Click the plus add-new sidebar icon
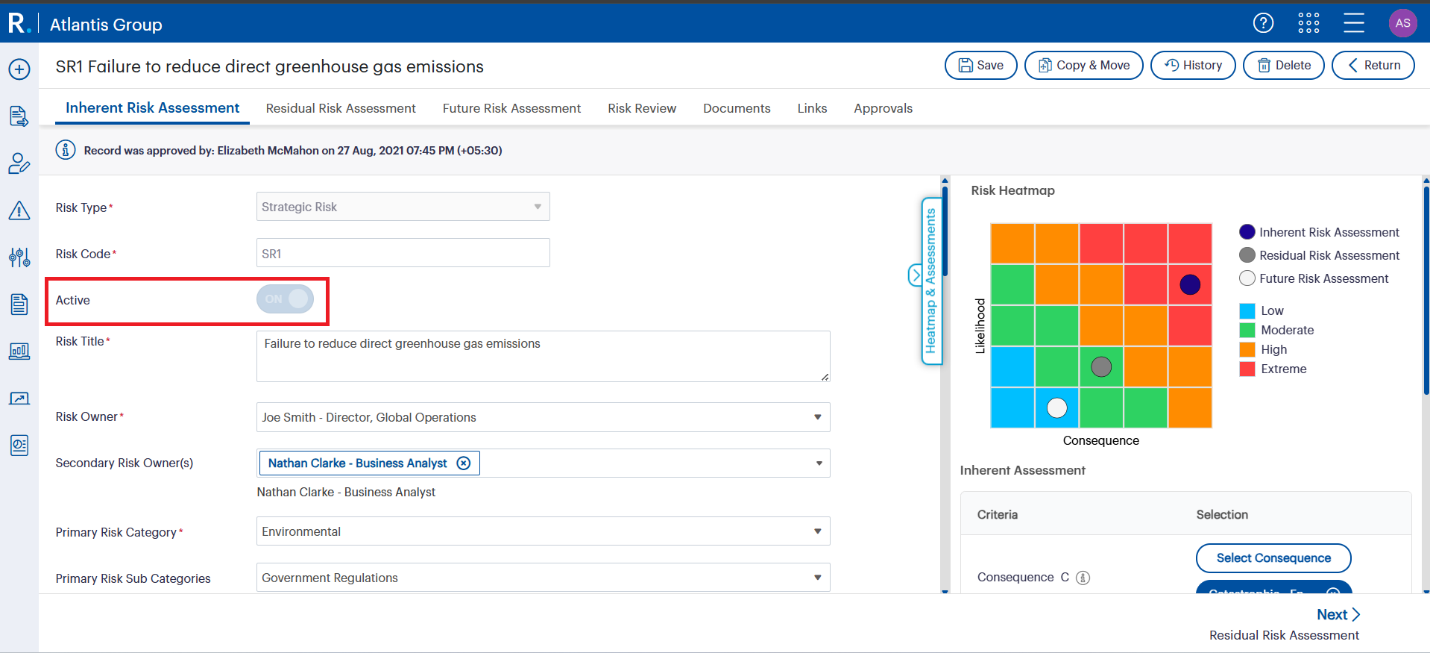This screenshot has height=653, width=1430. (19, 70)
